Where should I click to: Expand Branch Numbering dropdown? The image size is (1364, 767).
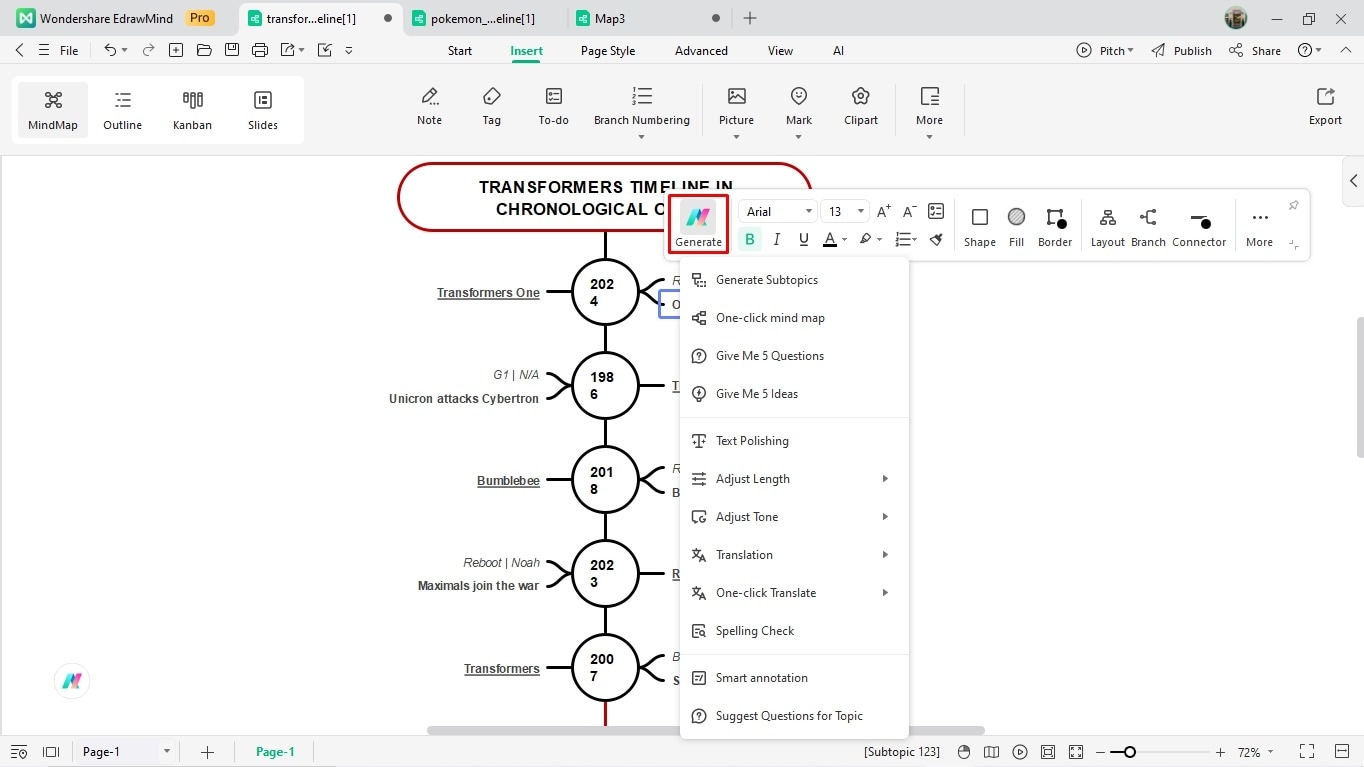[642, 137]
